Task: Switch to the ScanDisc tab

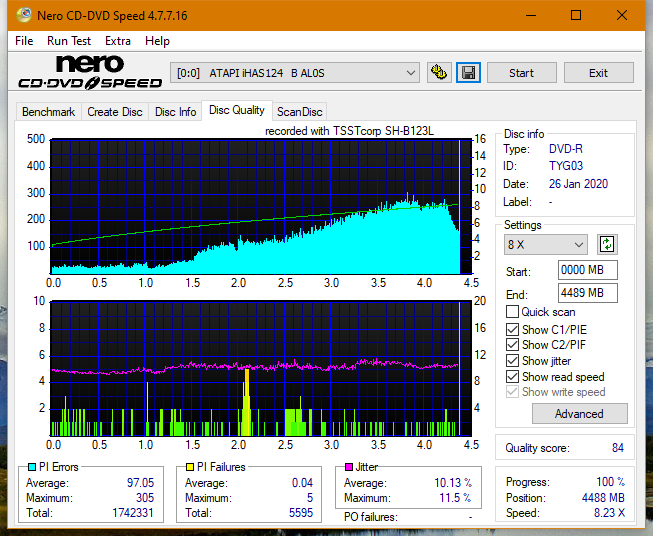Action: tap(300, 112)
